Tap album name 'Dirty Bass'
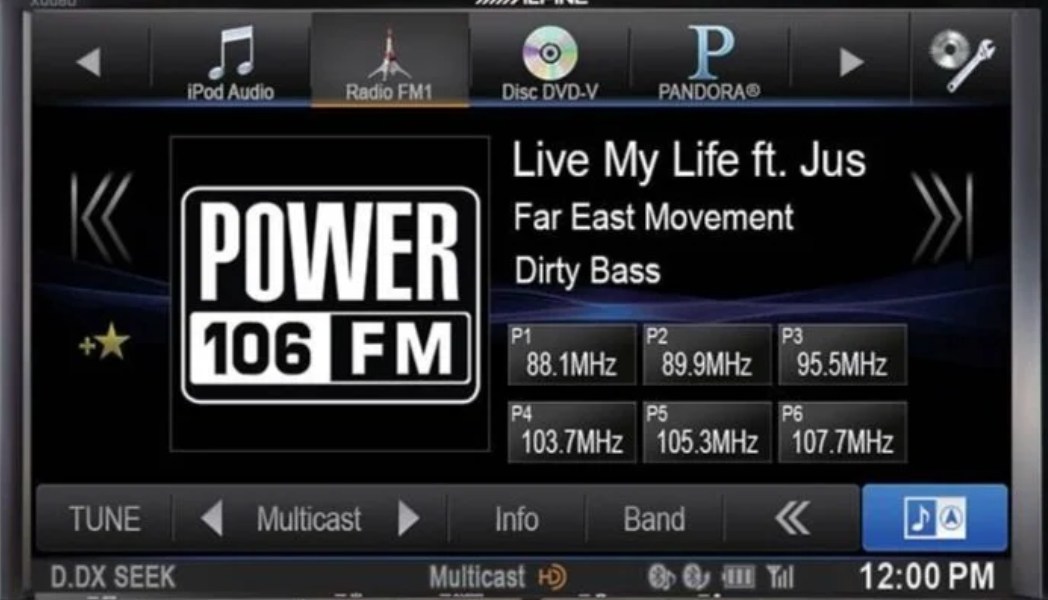 (587, 271)
